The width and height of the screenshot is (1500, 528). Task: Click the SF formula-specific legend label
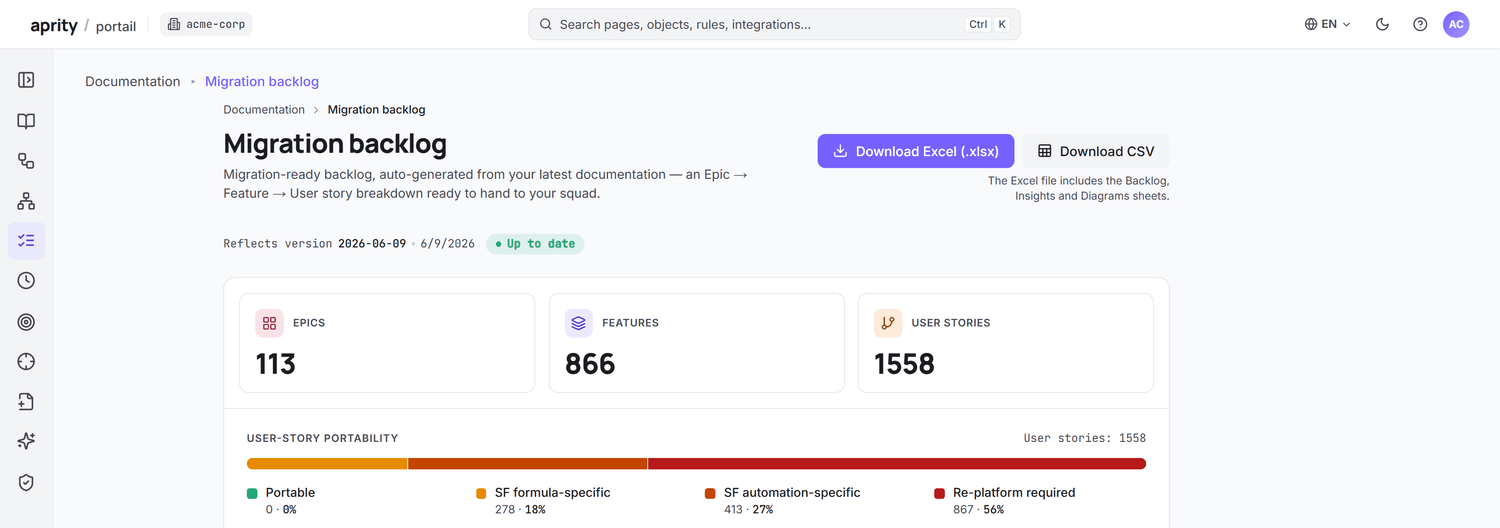point(552,492)
